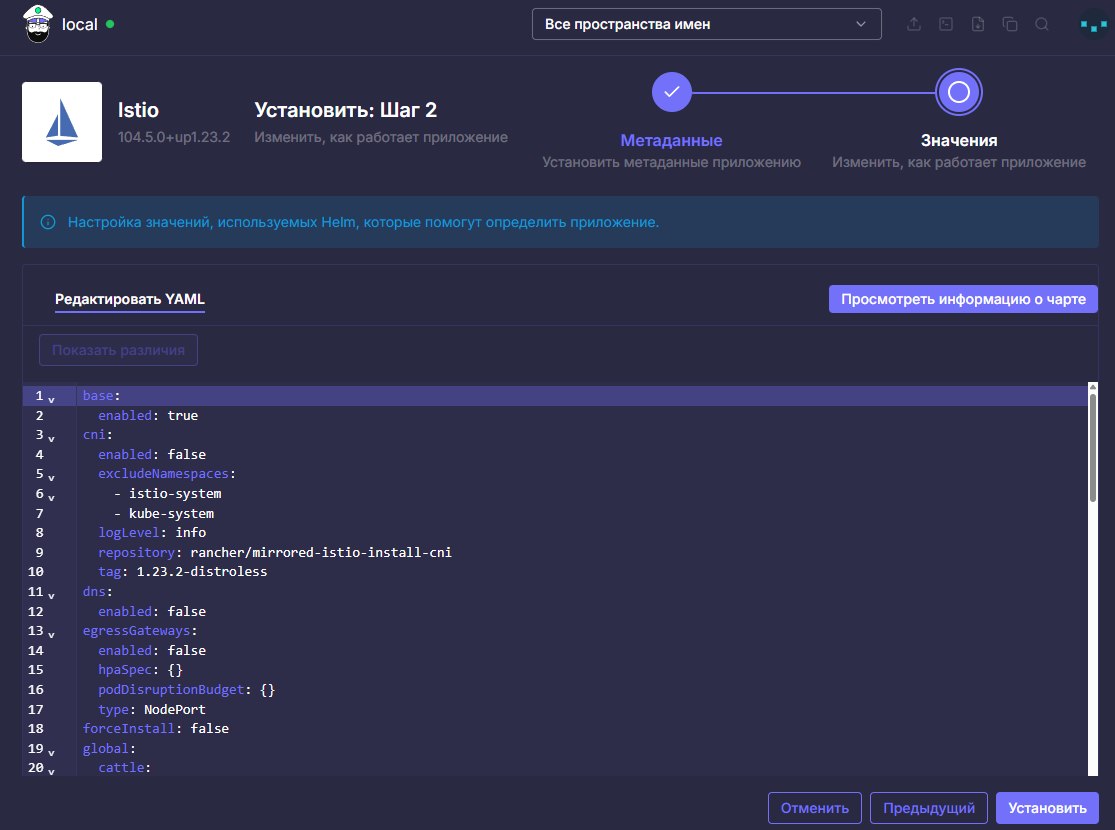Collapse the cni section fold arrow
The height and width of the screenshot is (830, 1115).
pyautogui.click(x=51, y=438)
